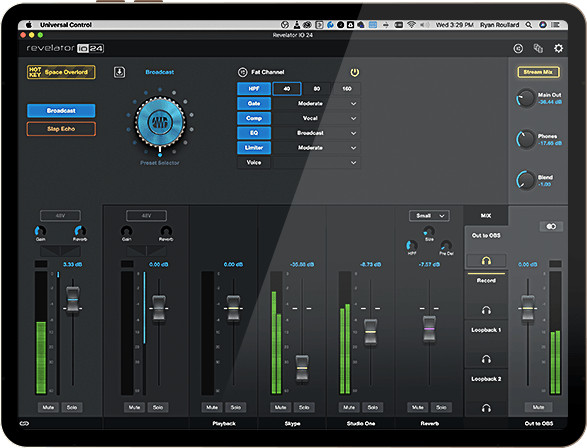Toggle the HPF button
This screenshot has width=587, height=448.
(254, 89)
